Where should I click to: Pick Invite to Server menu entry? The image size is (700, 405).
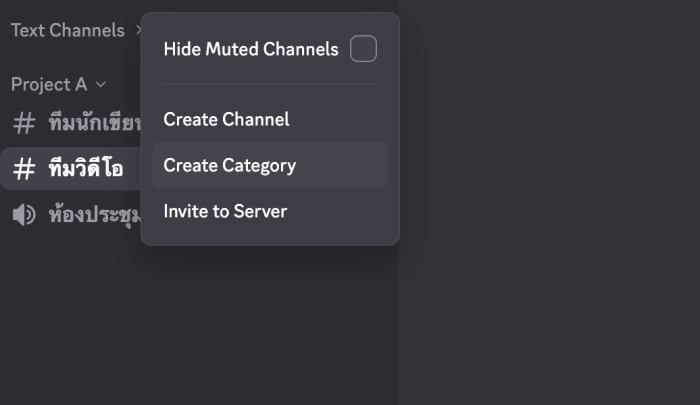pos(225,211)
